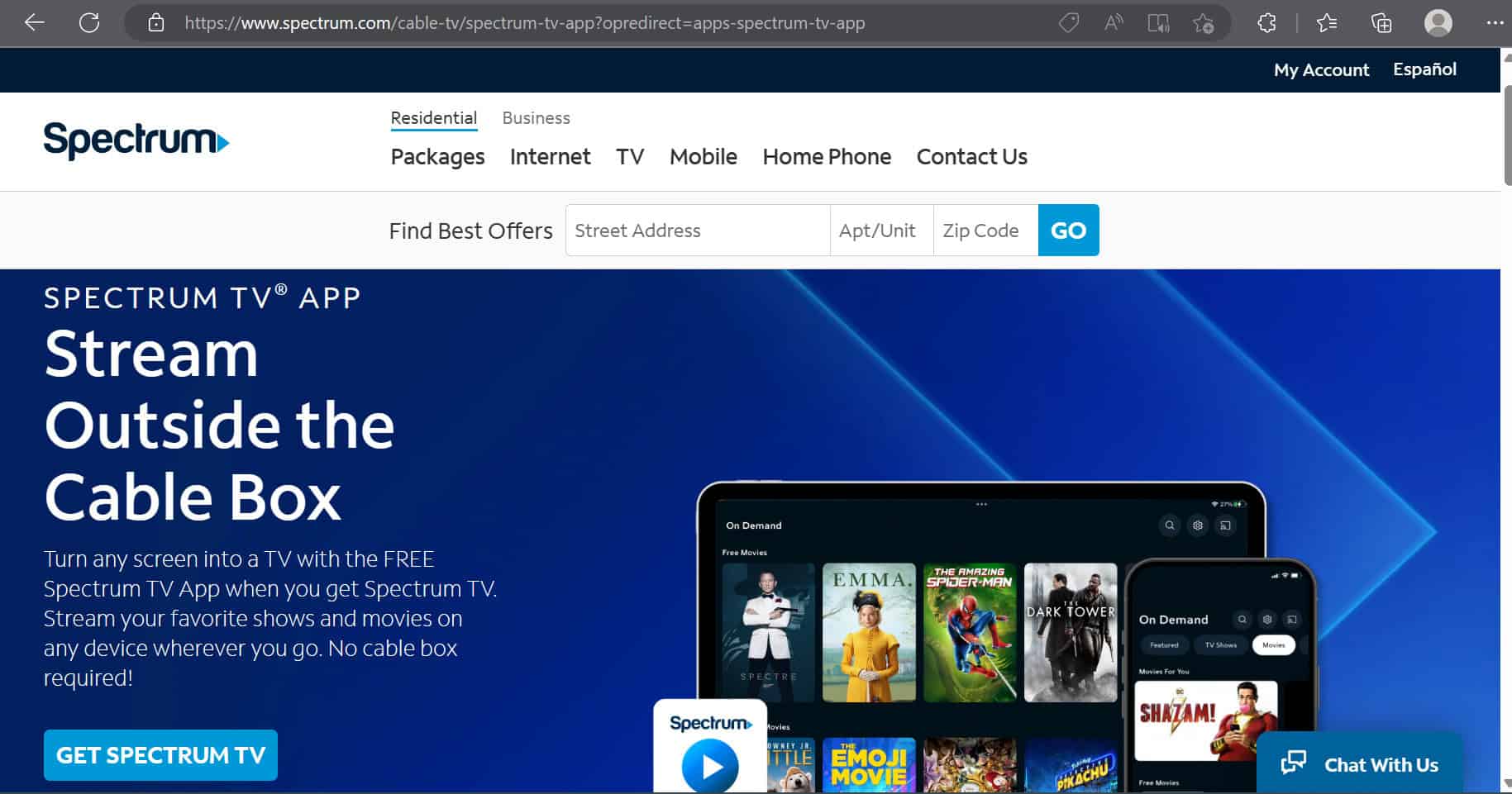Screen dimensions: 1512x794
Task: Click the browser address bar URL
Action: (x=525, y=23)
